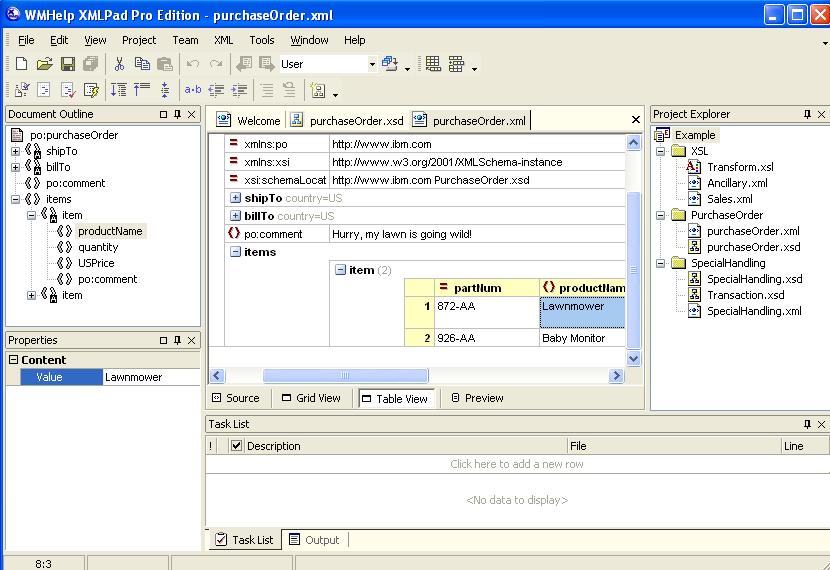Click the layout windows icon beside User

coord(390,64)
